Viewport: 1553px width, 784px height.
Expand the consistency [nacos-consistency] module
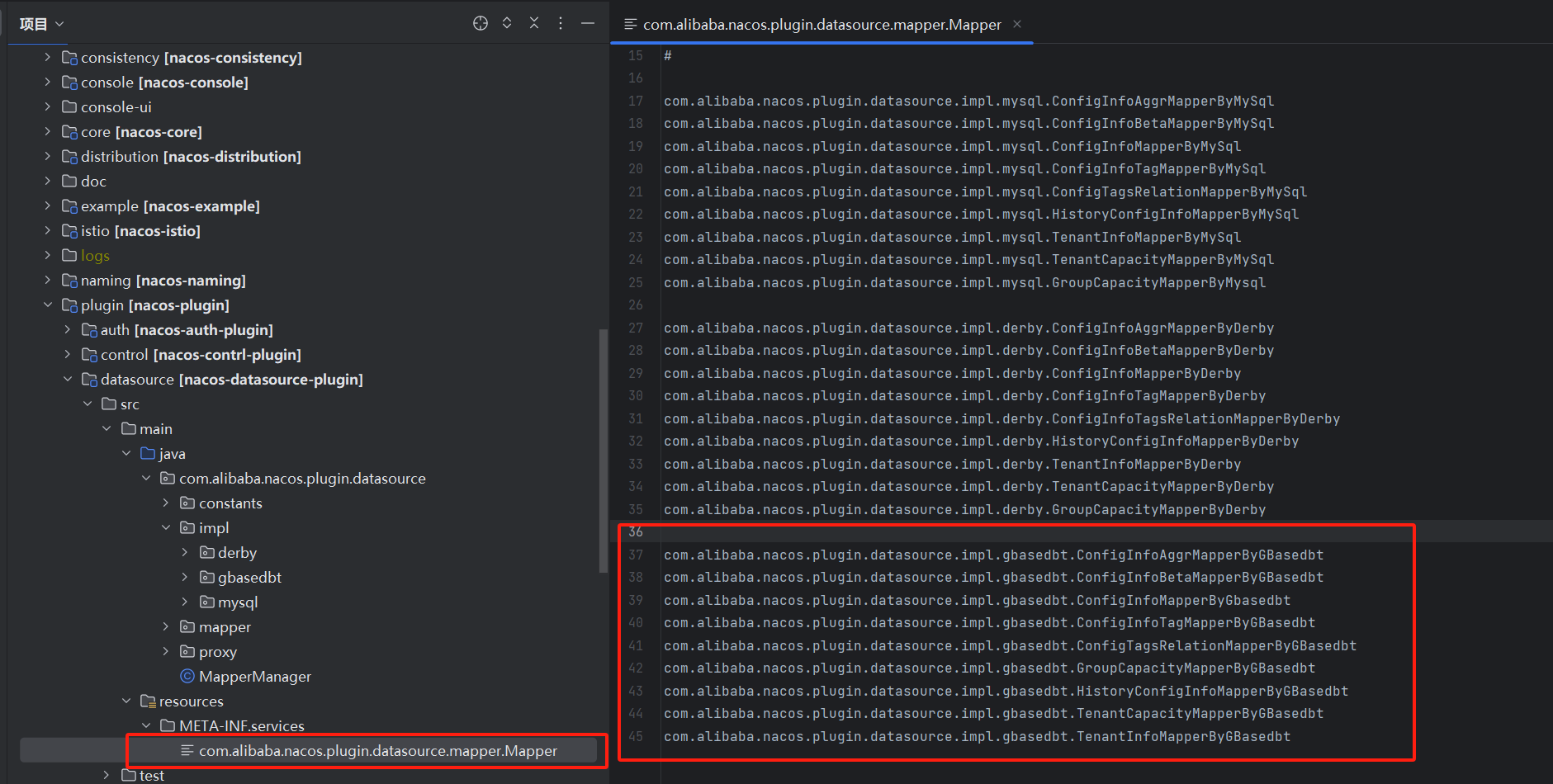click(47, 57)
